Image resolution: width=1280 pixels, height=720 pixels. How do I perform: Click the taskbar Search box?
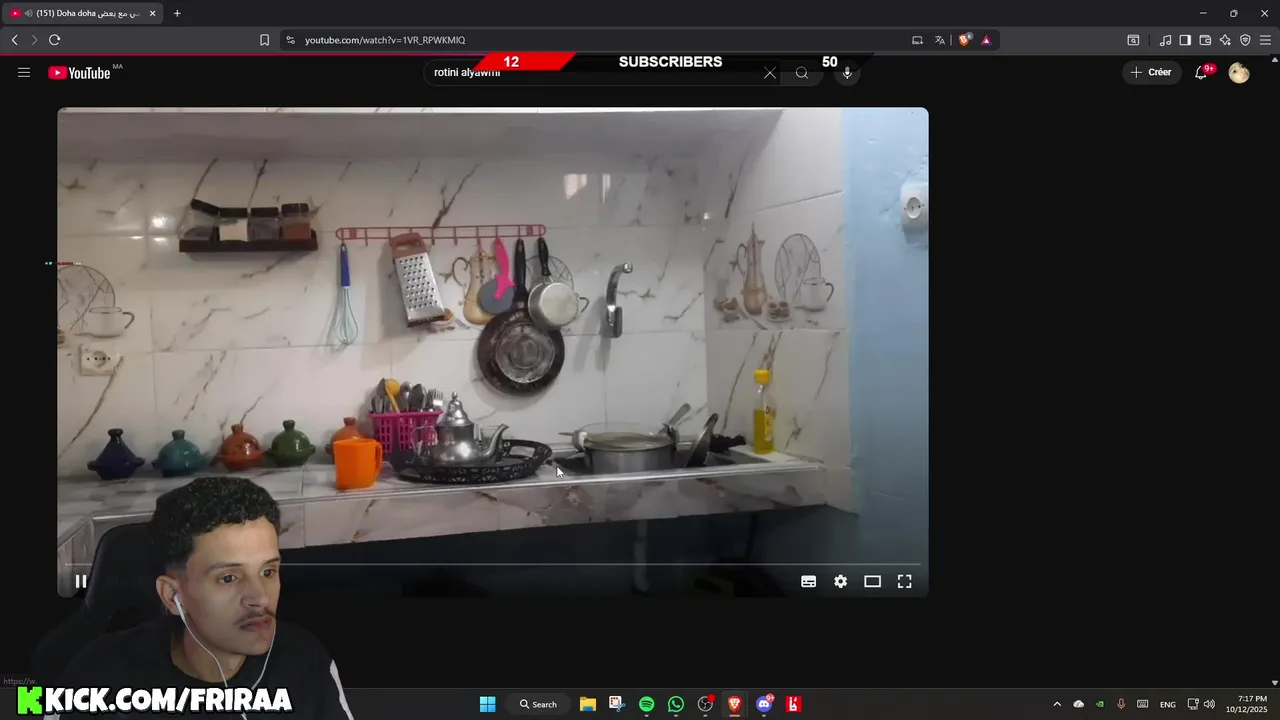point(538,704)
